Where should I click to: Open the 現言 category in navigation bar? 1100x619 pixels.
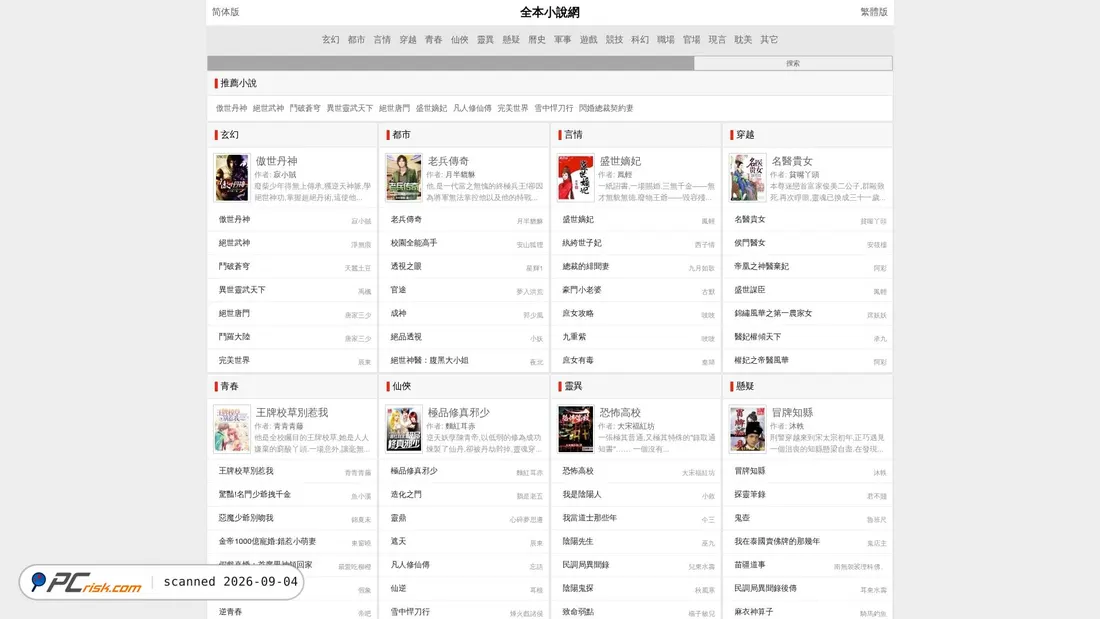pos(717,40)
